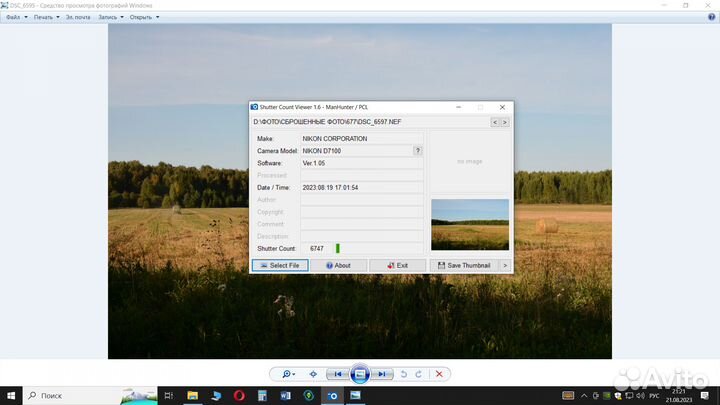Delete the photo with red X
This screenshot has height=405, width=720.
click(x=439, y=374)
